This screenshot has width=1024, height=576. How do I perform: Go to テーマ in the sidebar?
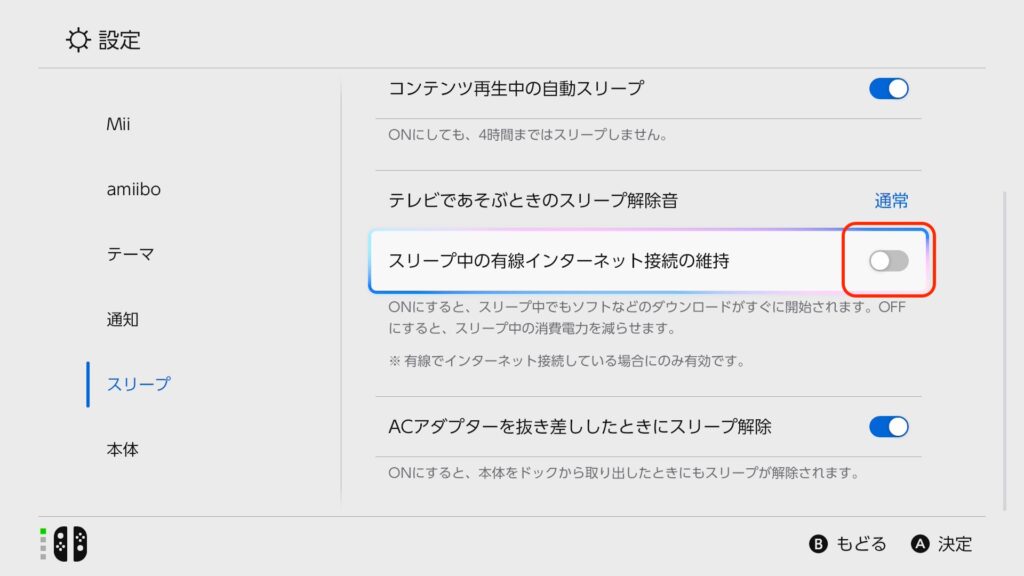130,254
